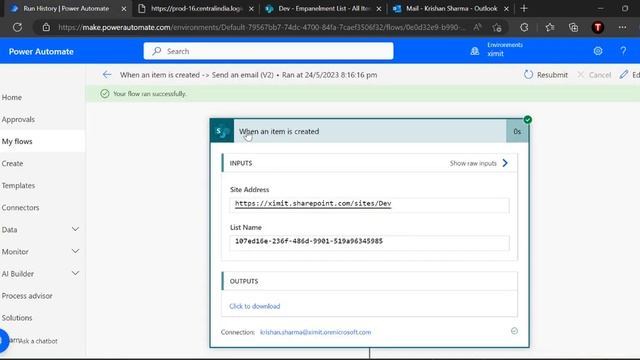The width and height of the screenshot is (640, 360).
Task: Expand the AI Builder section chevron
Action: (x=76, y=273)
